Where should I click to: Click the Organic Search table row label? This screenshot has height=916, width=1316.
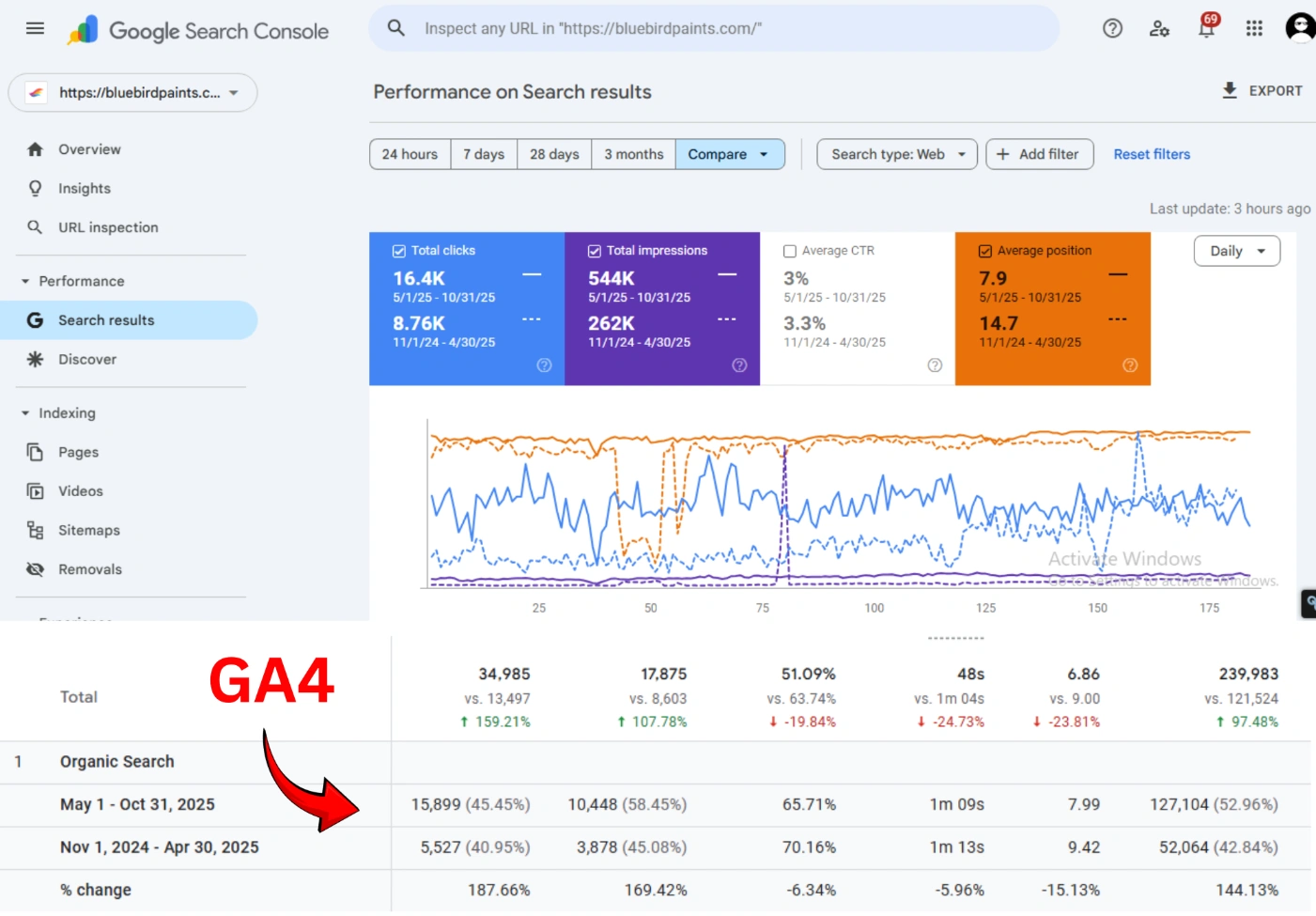[x=117, y=762]
